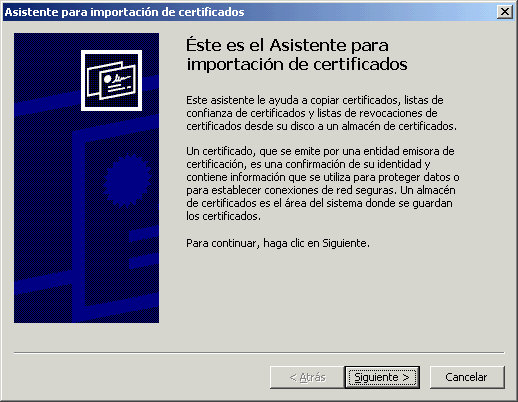Click the round white dot on the certificate icon
Viewport: 518px width, 402px height.
[107, 79]
